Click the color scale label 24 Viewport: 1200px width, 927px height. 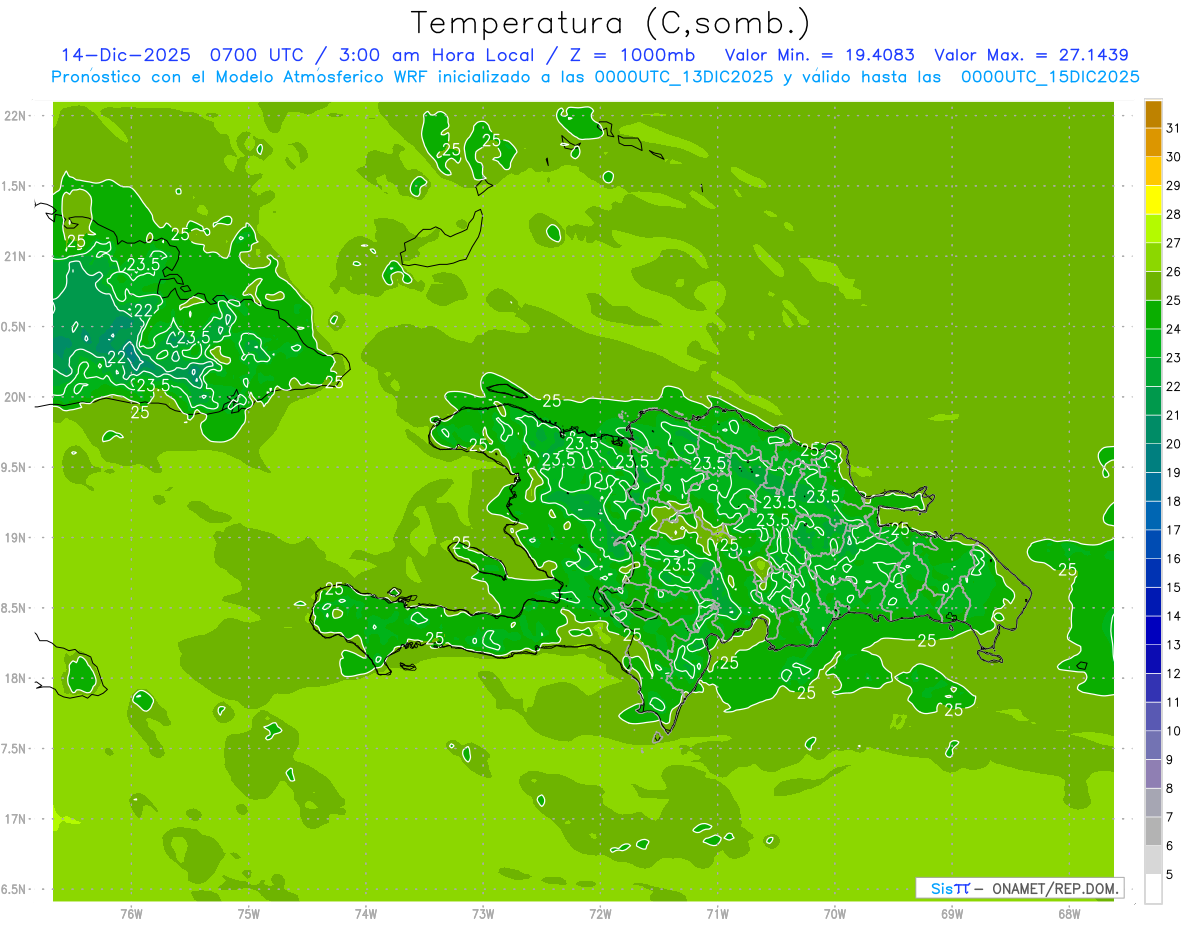point(1173,329)
